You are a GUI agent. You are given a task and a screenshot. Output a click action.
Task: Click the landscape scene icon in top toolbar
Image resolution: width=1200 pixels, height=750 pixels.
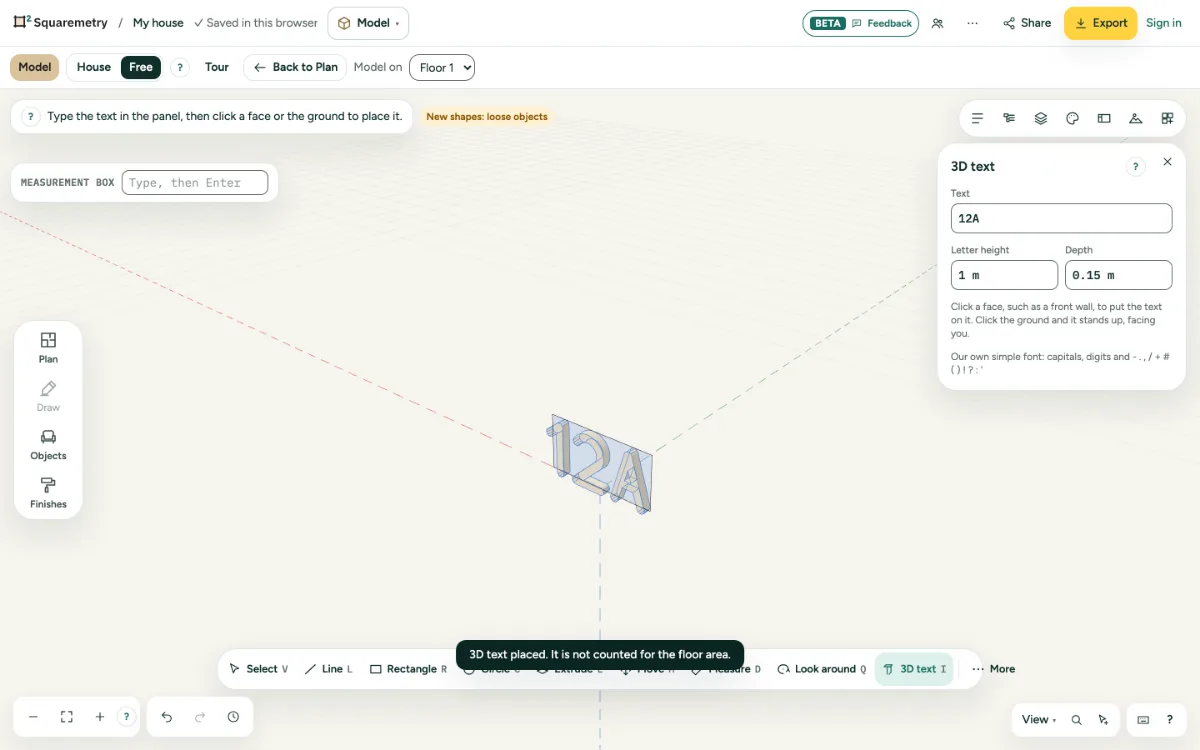[1135, 118]
